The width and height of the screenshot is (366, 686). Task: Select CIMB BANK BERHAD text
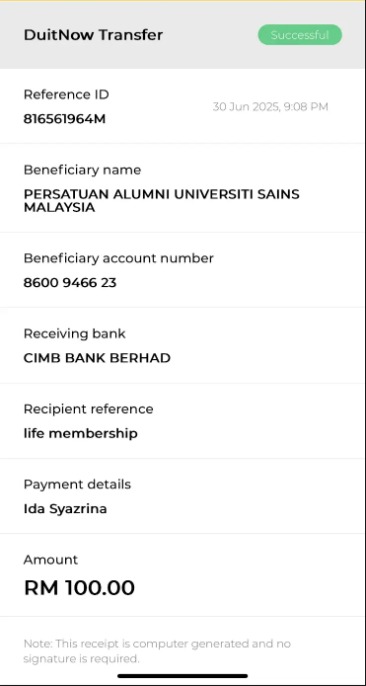point(97,358)
